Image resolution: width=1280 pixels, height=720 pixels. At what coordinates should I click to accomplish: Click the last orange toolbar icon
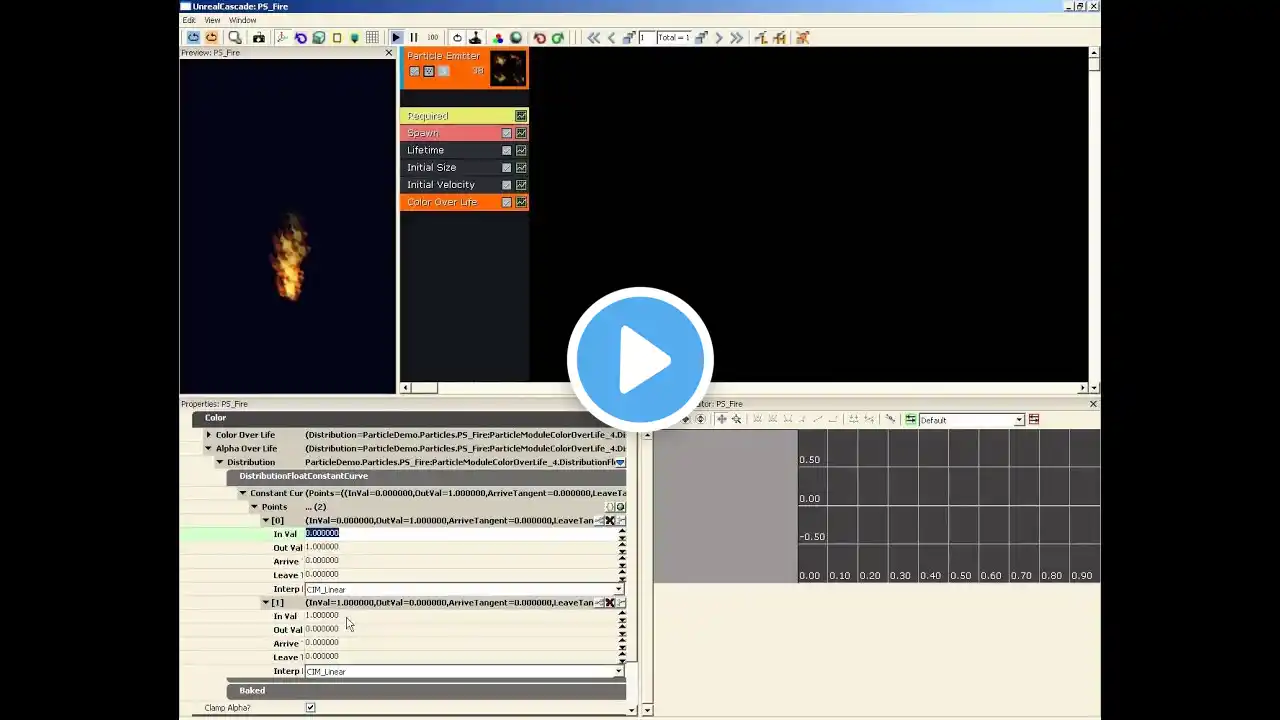click(802, 38)
